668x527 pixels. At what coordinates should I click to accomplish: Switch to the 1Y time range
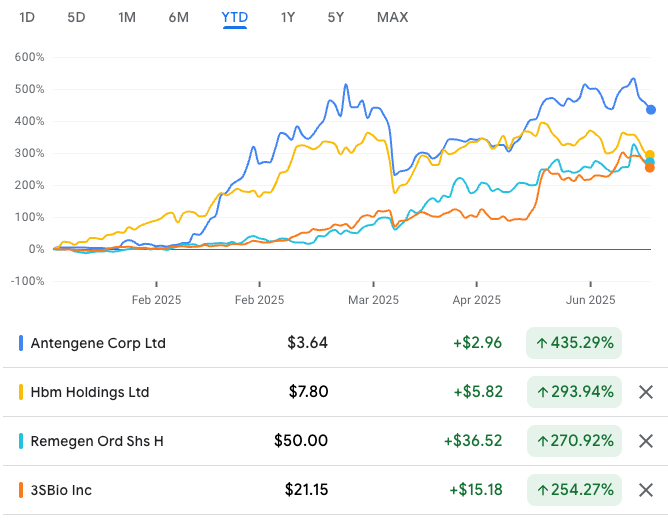[288, 17]
